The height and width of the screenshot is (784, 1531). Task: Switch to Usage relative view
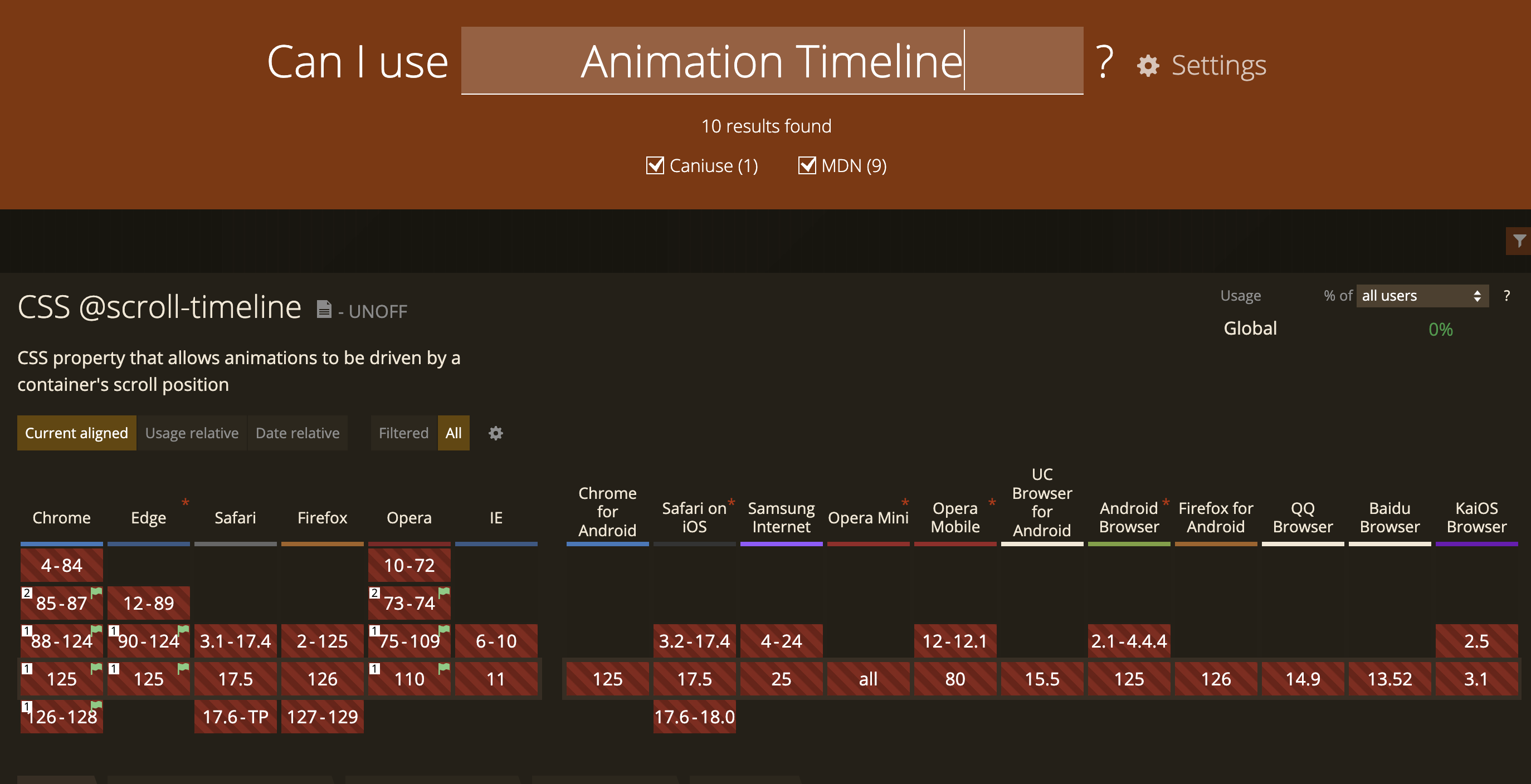tap(192, 433)
